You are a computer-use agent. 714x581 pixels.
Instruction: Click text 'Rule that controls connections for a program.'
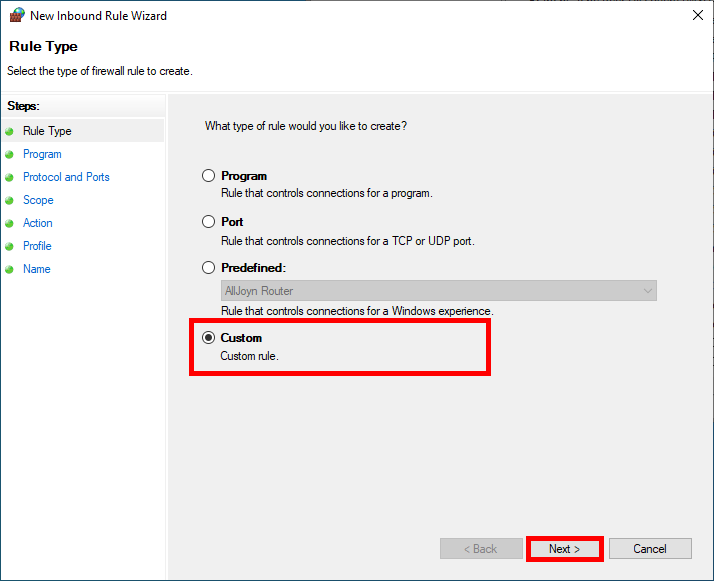pyautogui.click(x=326, y=194)
